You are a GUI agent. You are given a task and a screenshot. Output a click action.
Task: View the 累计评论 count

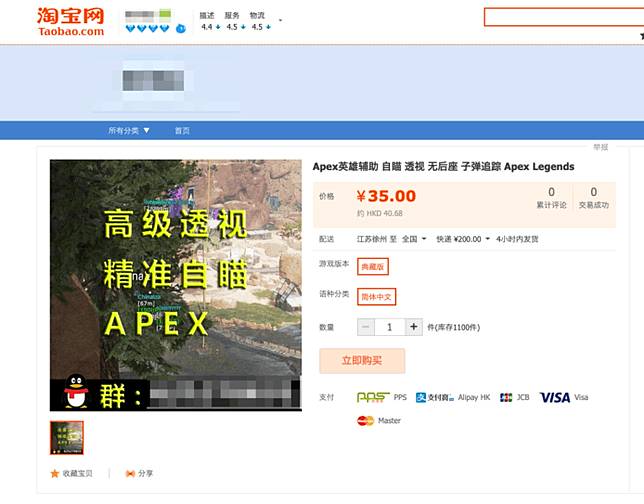(551, 198)
